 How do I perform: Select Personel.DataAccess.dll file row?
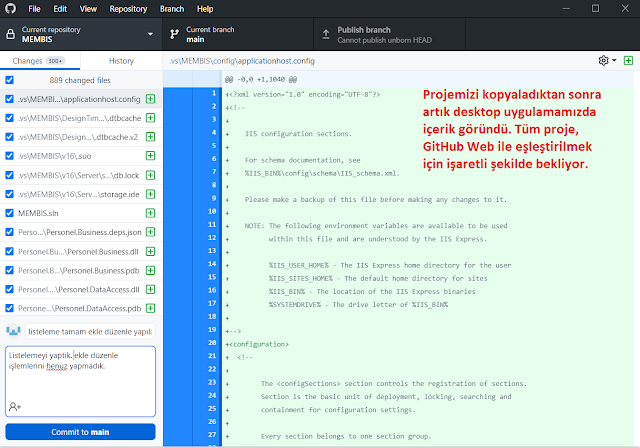81,289
